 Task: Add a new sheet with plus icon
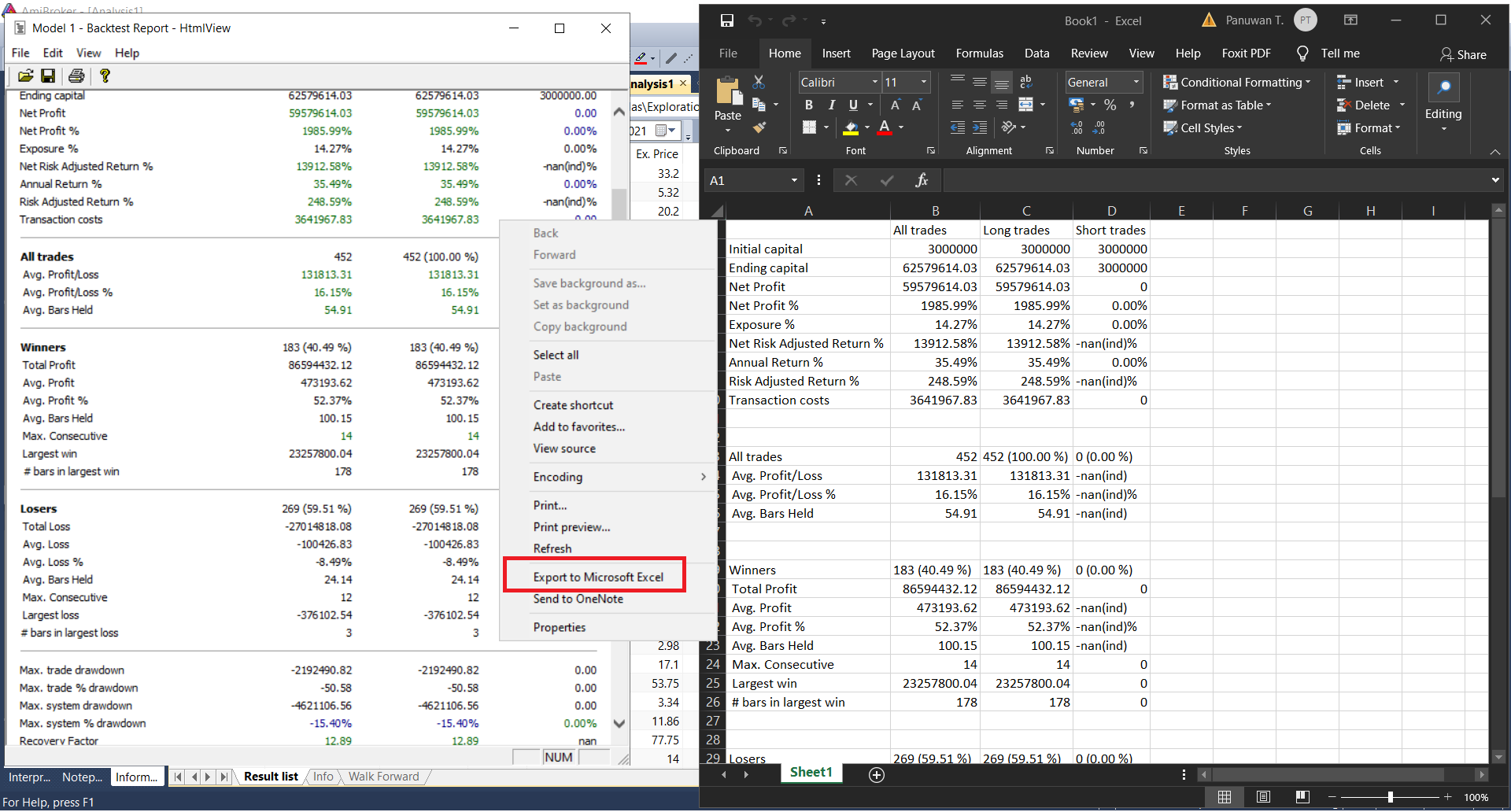pos(877,775)
